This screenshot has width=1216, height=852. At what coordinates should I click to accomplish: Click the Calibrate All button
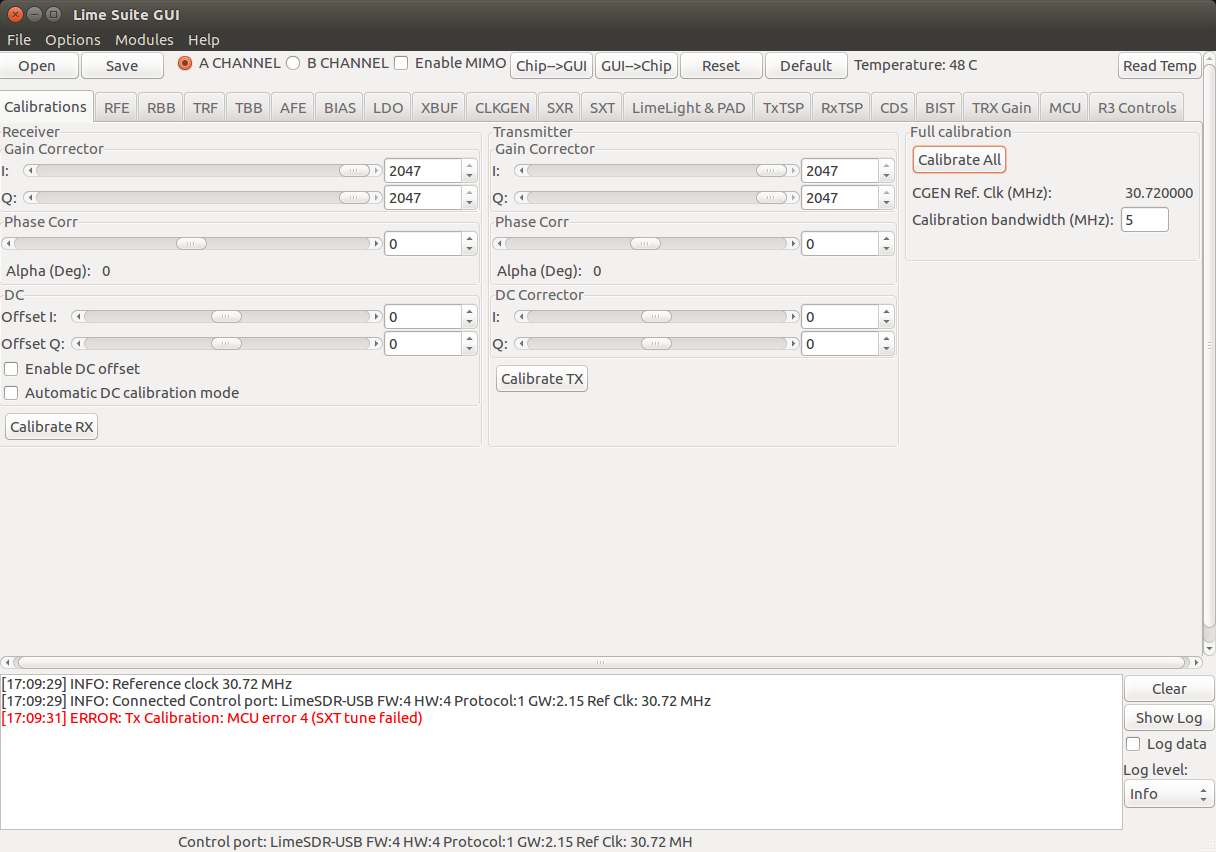click(959, 160)
